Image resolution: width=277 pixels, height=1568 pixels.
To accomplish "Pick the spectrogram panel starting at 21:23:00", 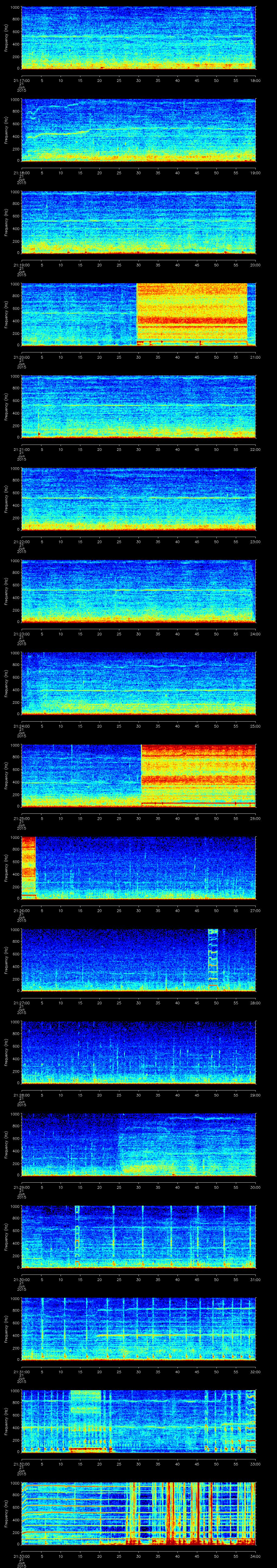I will pos(138,591).
